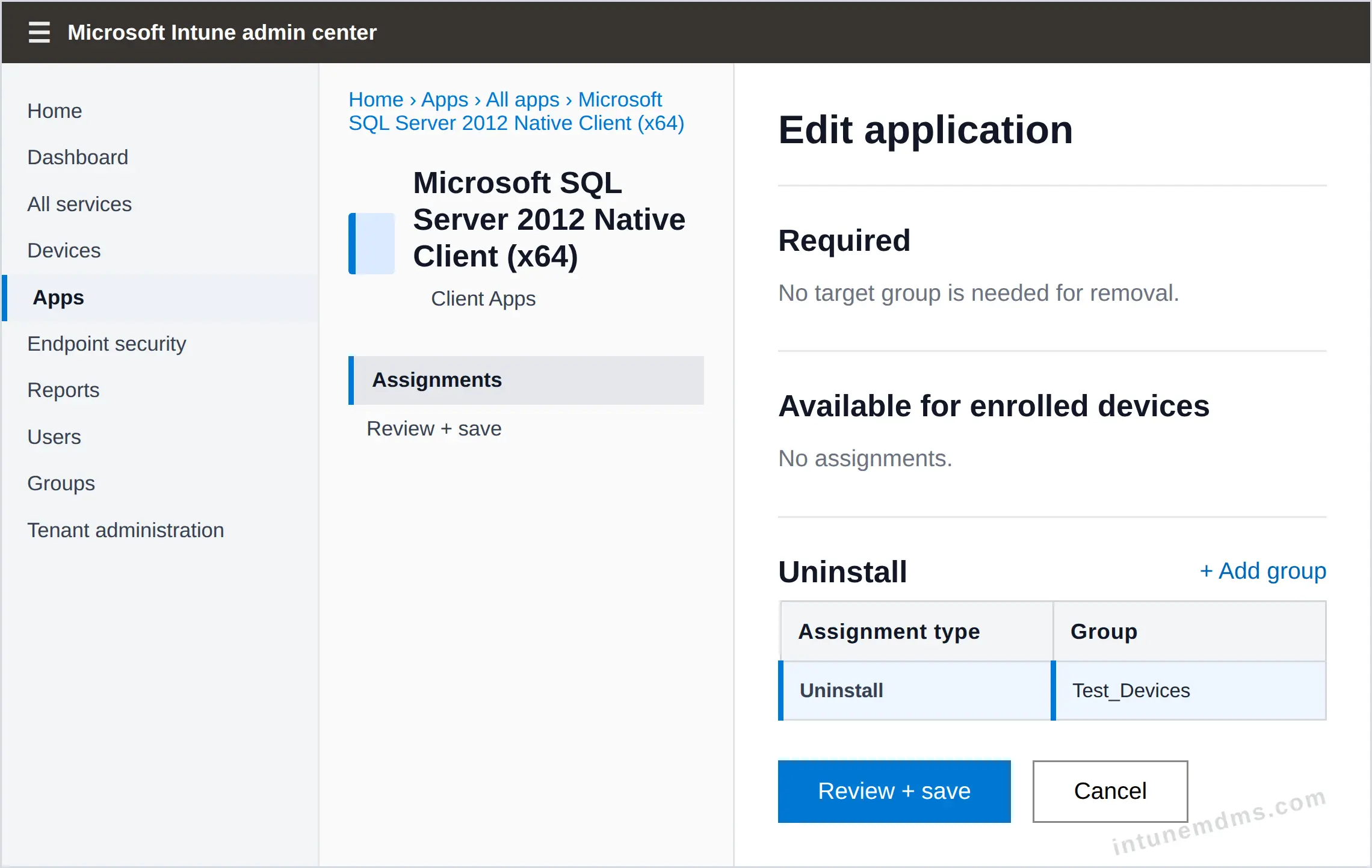
Task: Open Endpoint security section
Action: coord(107,343)
